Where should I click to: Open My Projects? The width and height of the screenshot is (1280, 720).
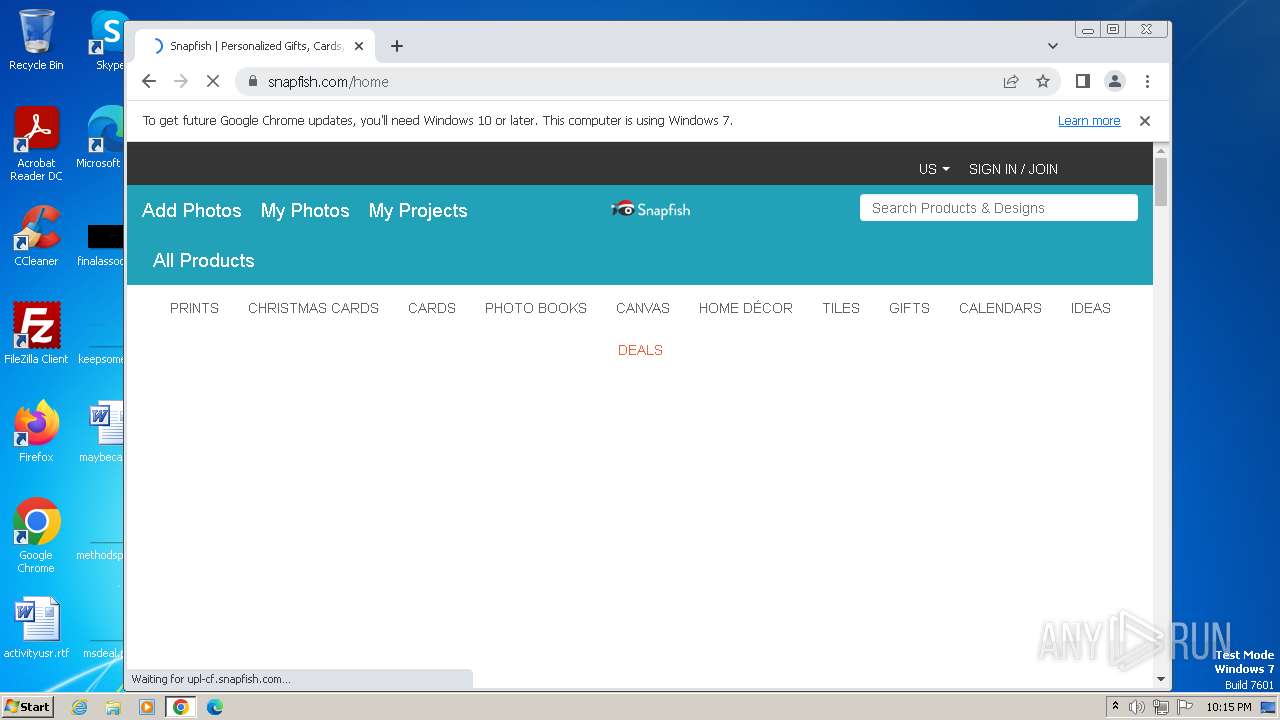pyautogui.click(x=418, y=211)
